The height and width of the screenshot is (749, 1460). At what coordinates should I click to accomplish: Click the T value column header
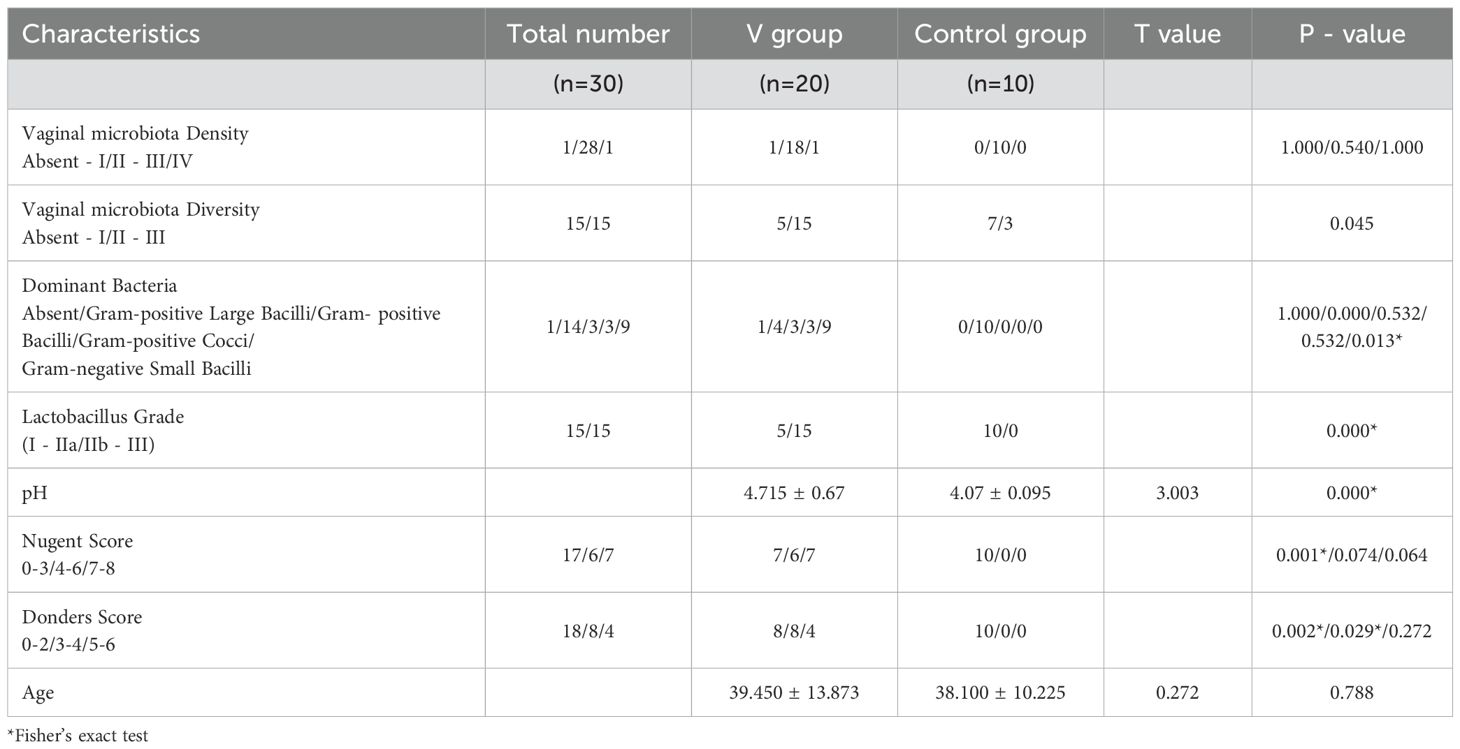tap(1177, 34)
